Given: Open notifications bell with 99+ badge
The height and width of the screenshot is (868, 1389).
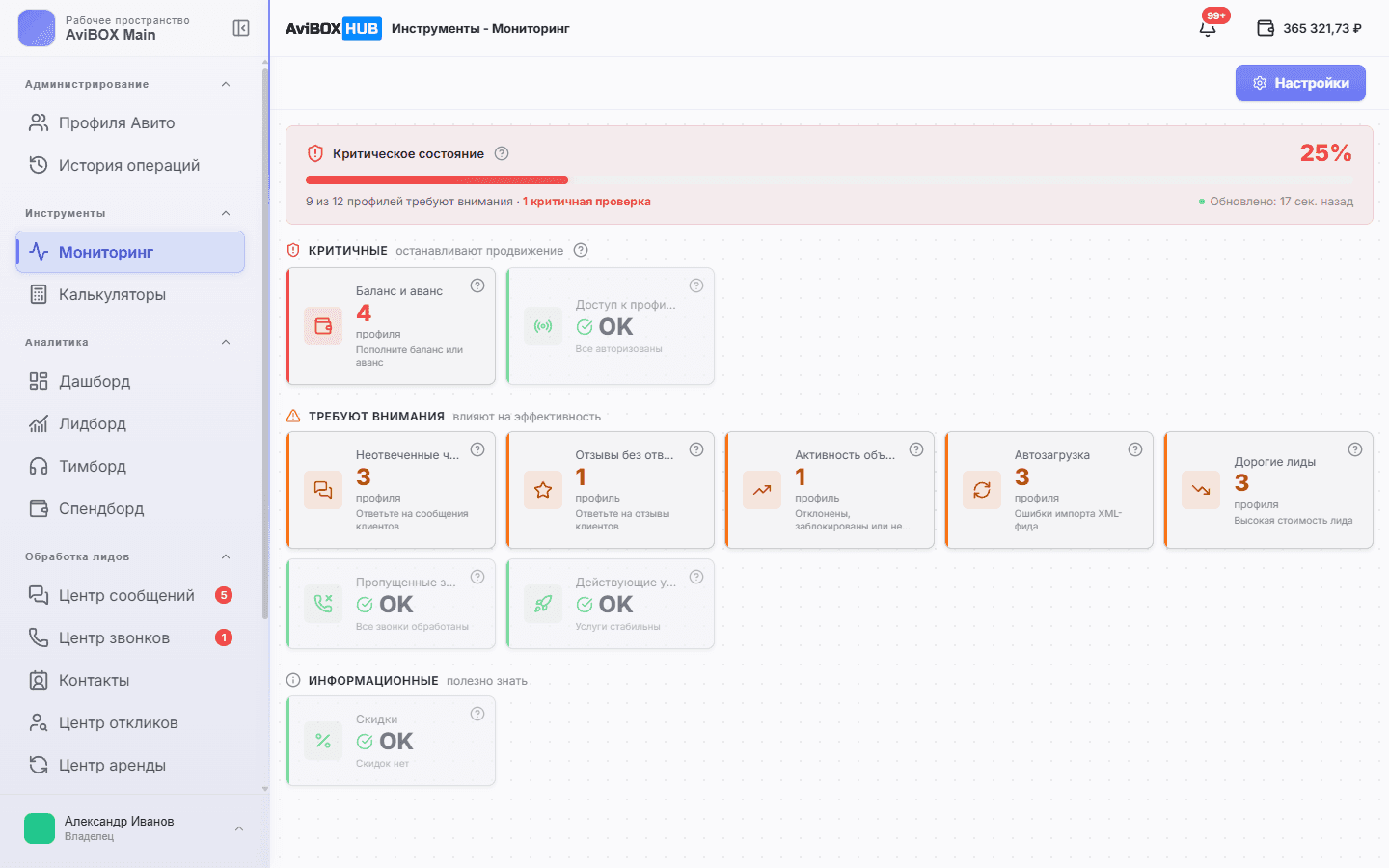Looking at the screenshot, I should [x=1208, y=28].
